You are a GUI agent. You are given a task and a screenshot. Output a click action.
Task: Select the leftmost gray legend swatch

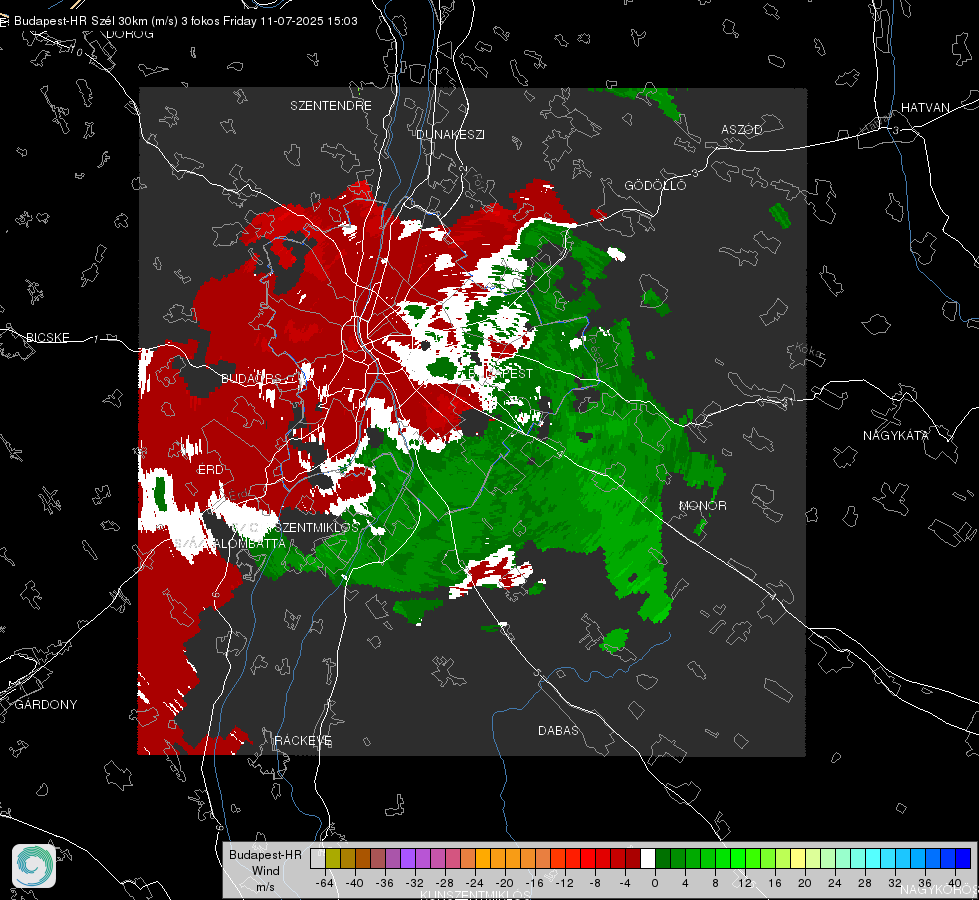click(x=318, y=858)
